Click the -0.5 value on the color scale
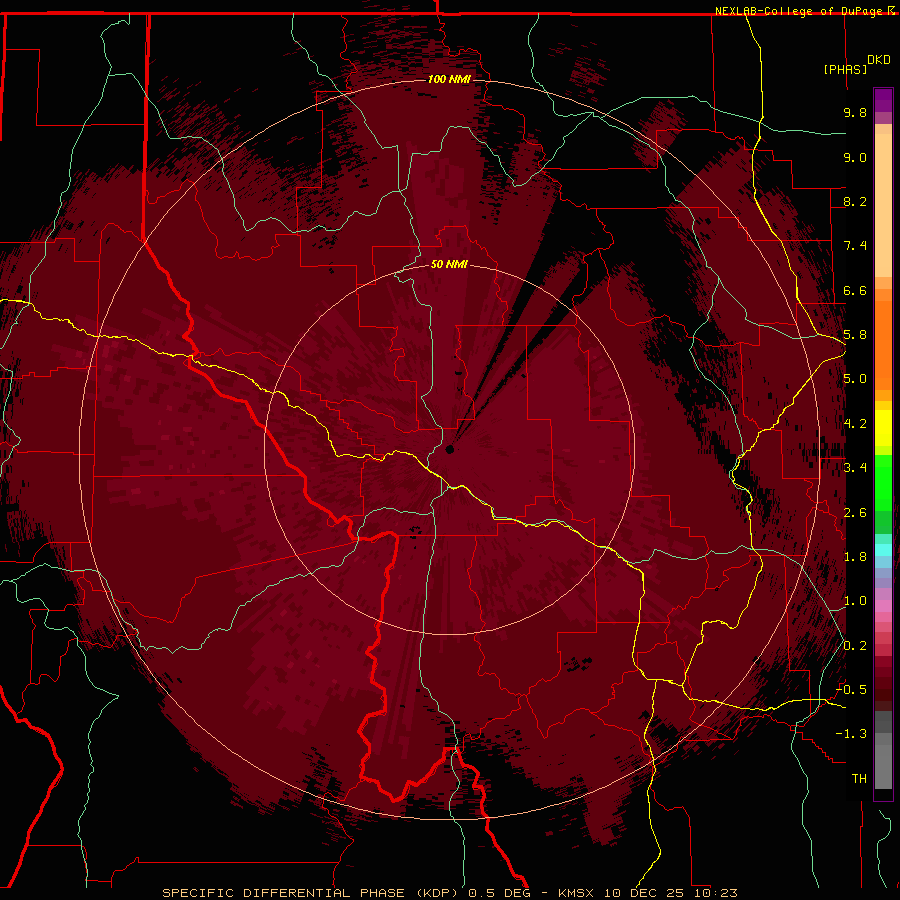Screen dimensions: 900x900 click(x=851, y=690)
